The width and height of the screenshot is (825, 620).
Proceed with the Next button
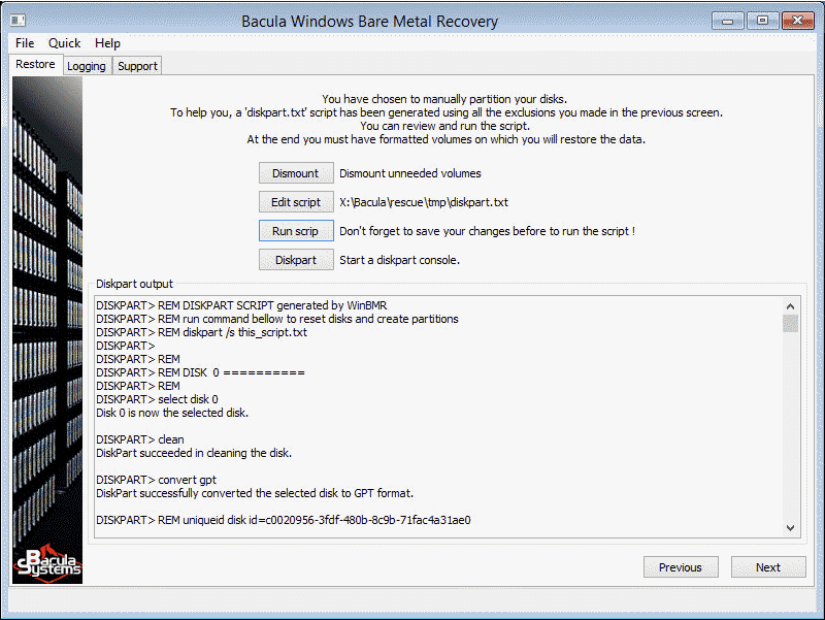click(768, 567)
